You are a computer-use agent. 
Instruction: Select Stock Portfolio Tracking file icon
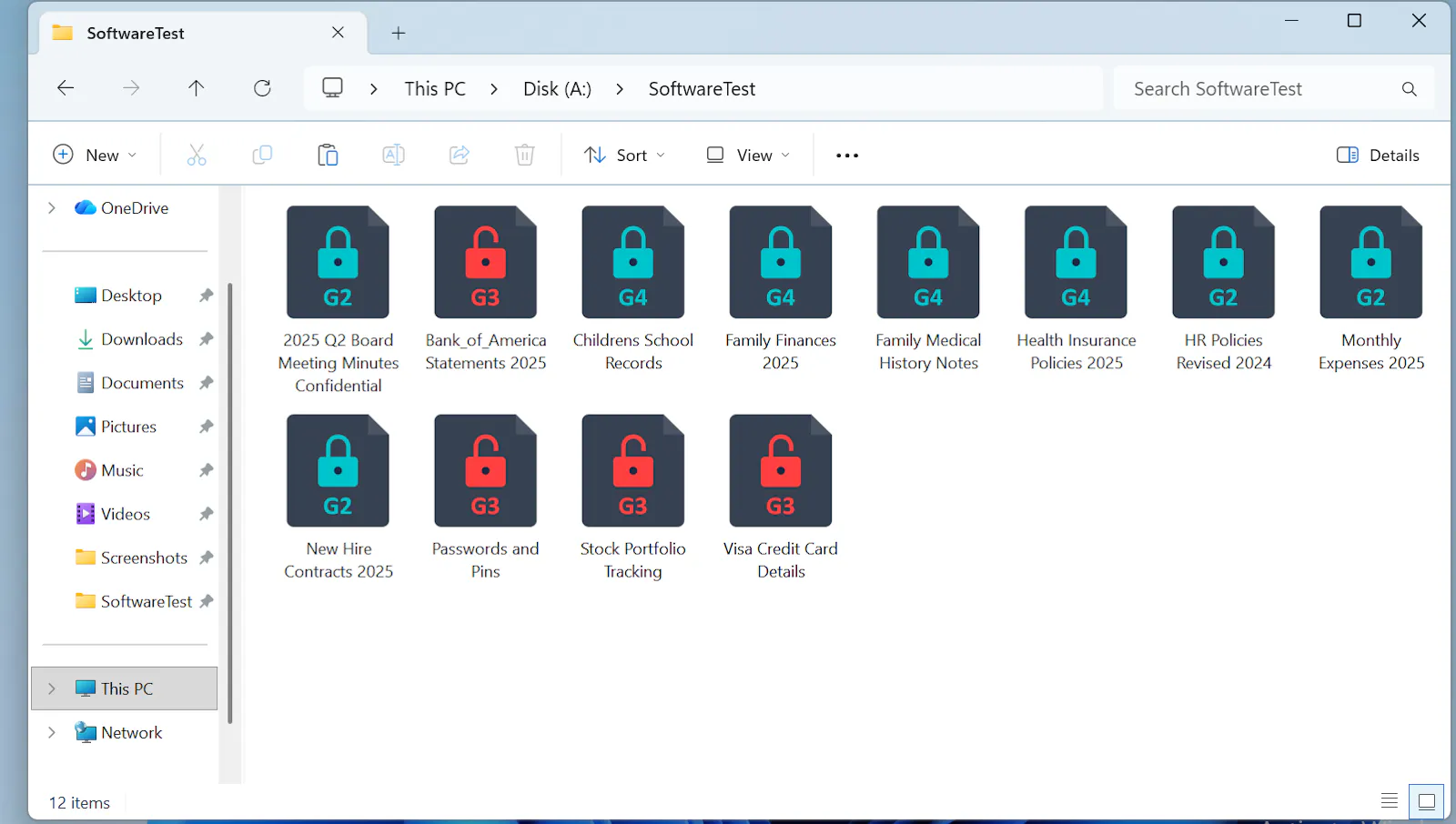633,470
